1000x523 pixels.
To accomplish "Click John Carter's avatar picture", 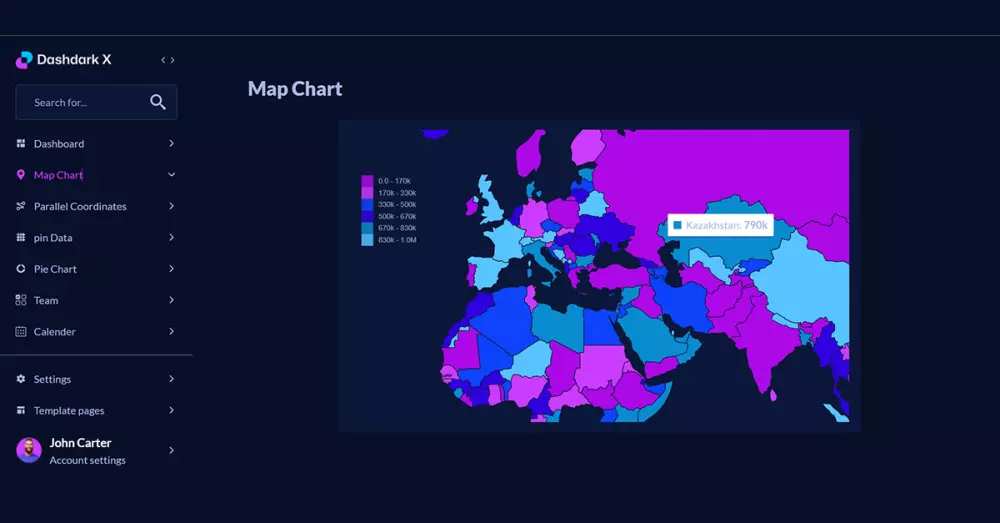I will tap(29, 450).
